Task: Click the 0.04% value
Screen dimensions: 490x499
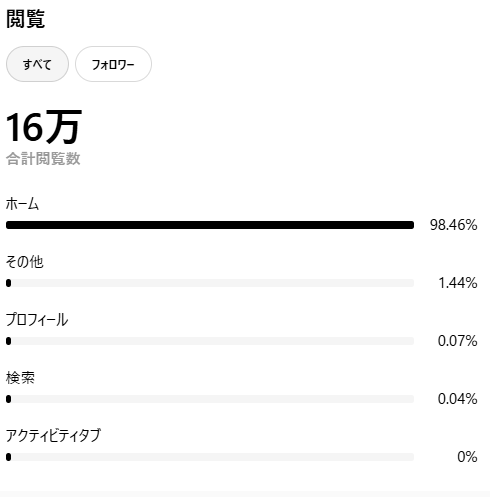Action: click(x=457, y=399)
